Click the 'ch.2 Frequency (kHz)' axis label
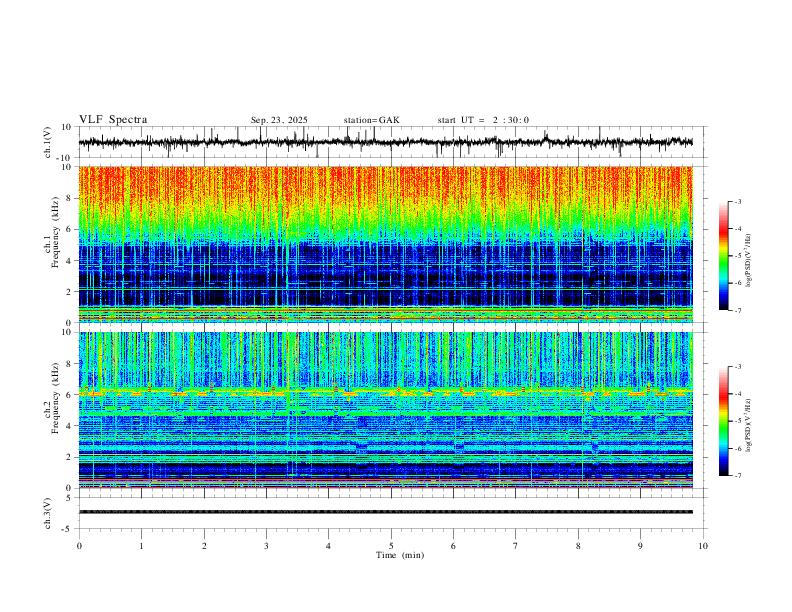 pos(52,398)
